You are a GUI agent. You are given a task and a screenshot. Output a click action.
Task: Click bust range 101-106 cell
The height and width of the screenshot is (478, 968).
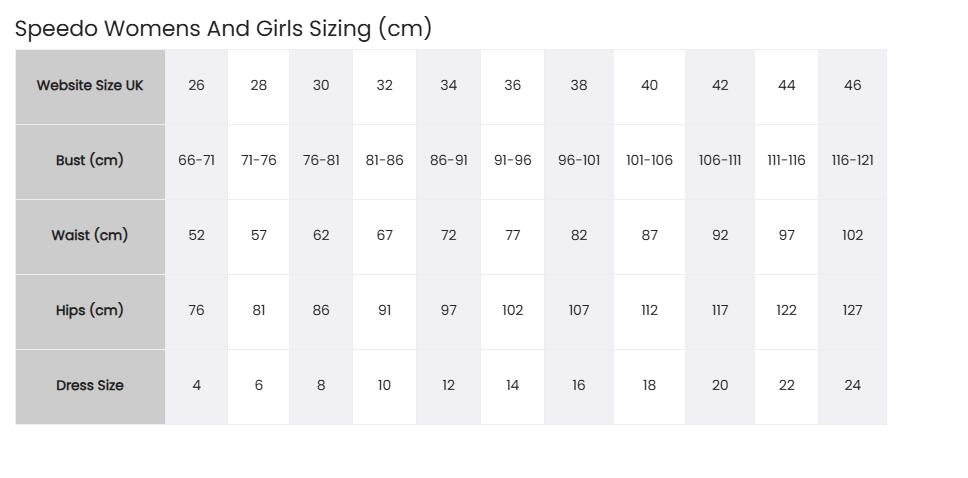click(x=649, y=162)
